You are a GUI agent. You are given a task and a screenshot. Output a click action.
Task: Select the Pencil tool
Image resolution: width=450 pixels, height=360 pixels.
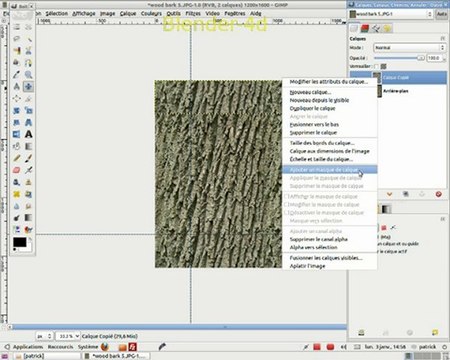coord(17,158)
